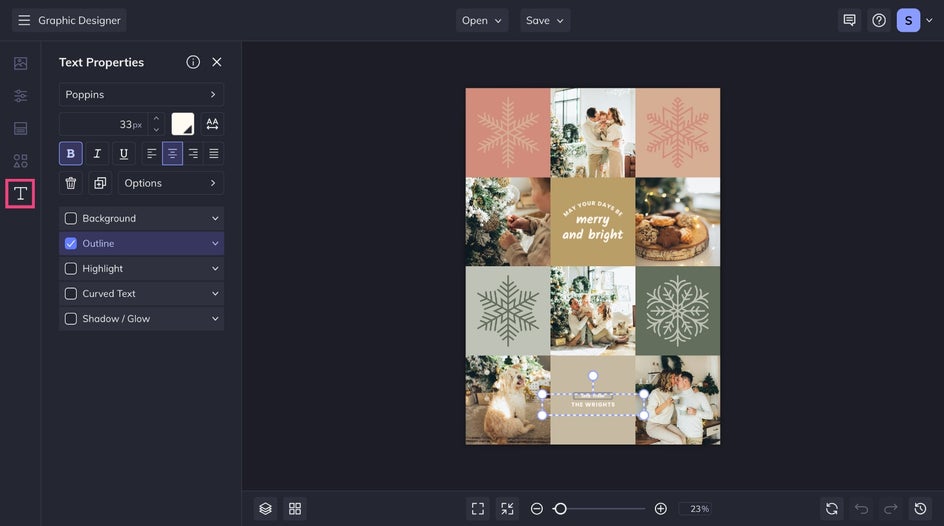Expand the Outline section chevron

tap(215, 244)
